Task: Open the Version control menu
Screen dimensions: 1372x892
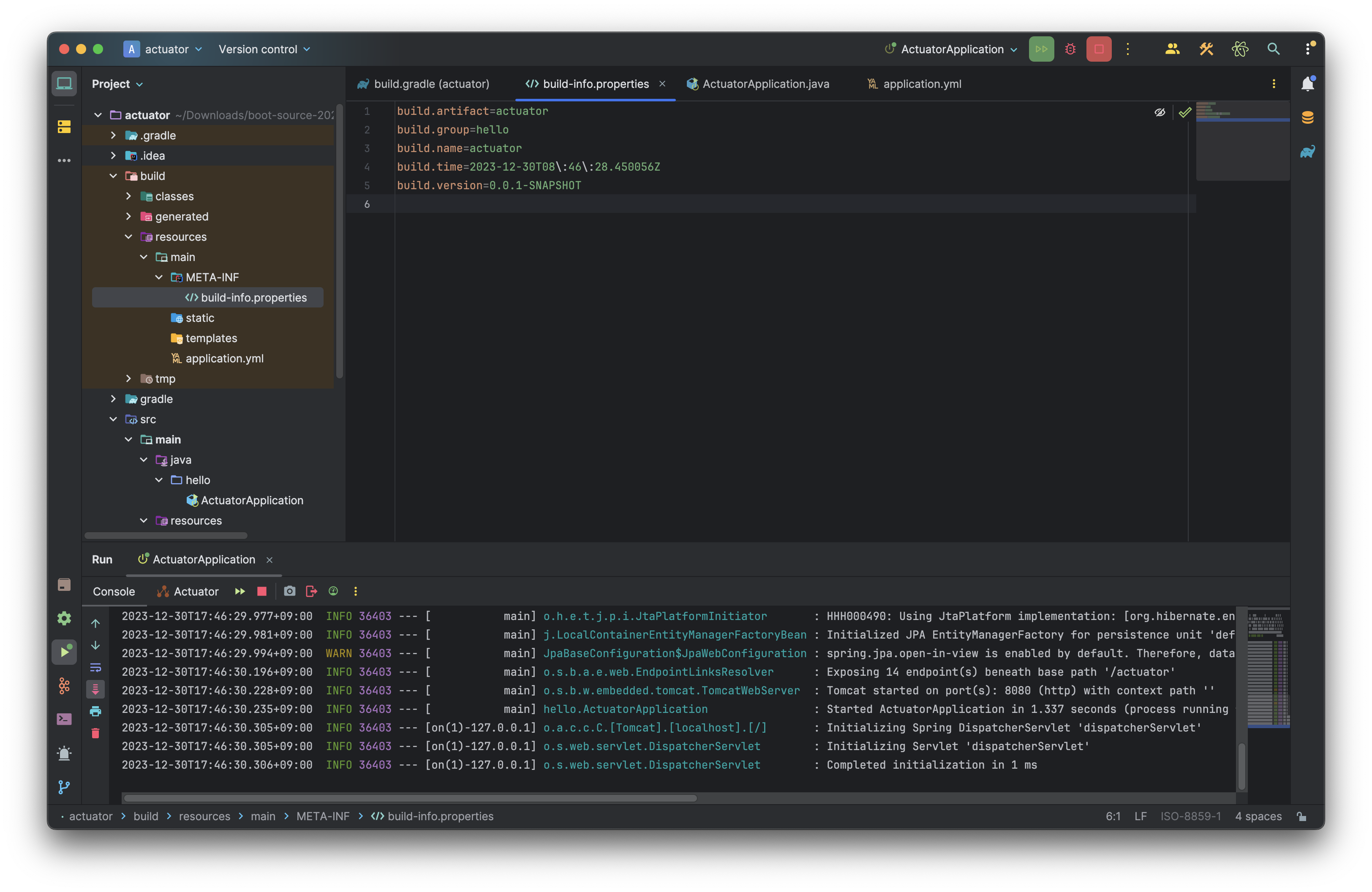Action: tap(264, 49)
